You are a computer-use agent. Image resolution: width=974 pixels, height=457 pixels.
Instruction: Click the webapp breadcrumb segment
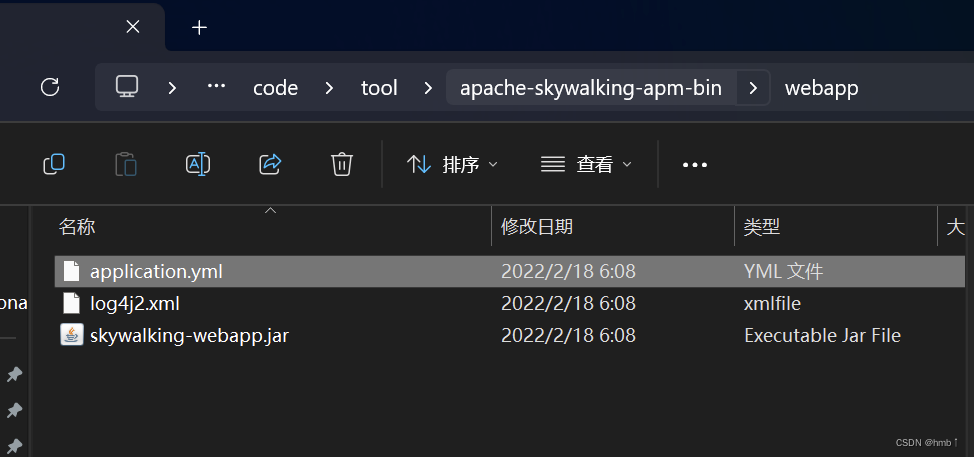[x=821, y=88]
